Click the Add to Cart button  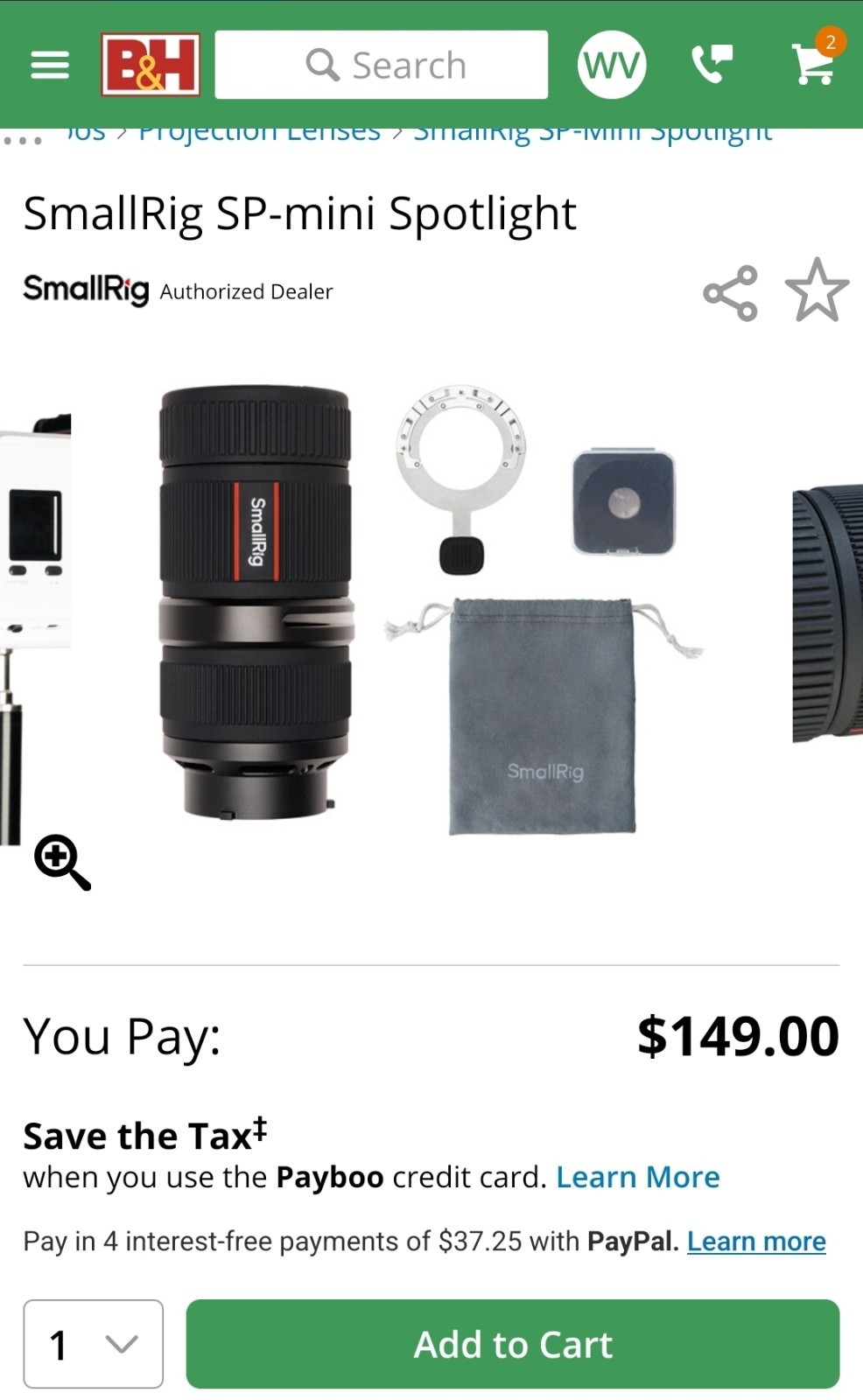pyautogui.click(x=513, y=1344)
